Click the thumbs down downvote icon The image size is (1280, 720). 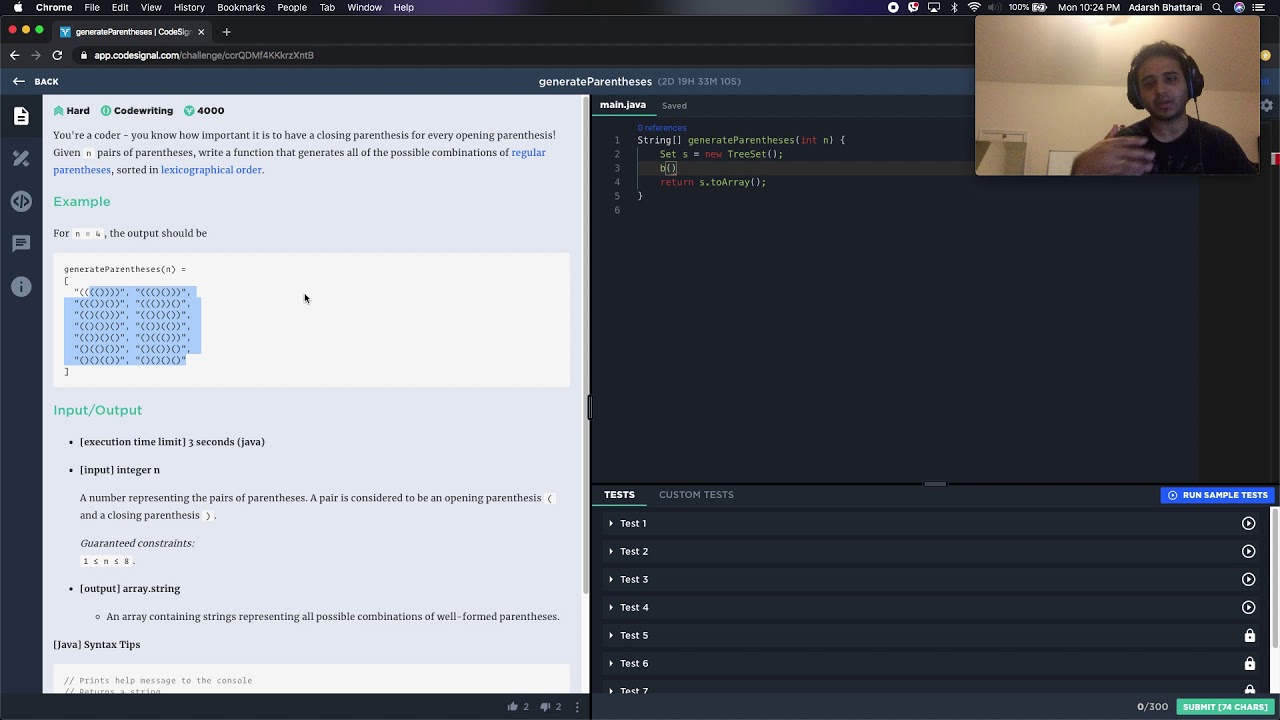coord(546,707)
